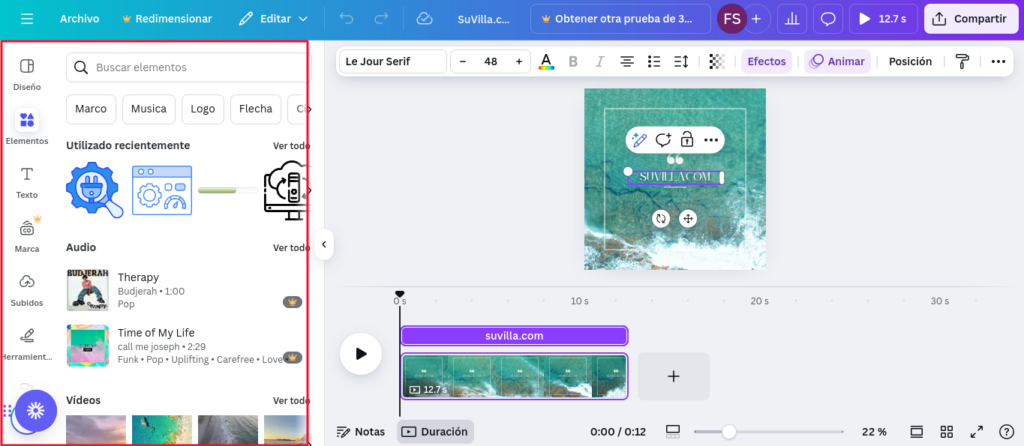1024x446 pixels.
Task: Click the copy style paint roller
Action: click(x=962, y=61)
